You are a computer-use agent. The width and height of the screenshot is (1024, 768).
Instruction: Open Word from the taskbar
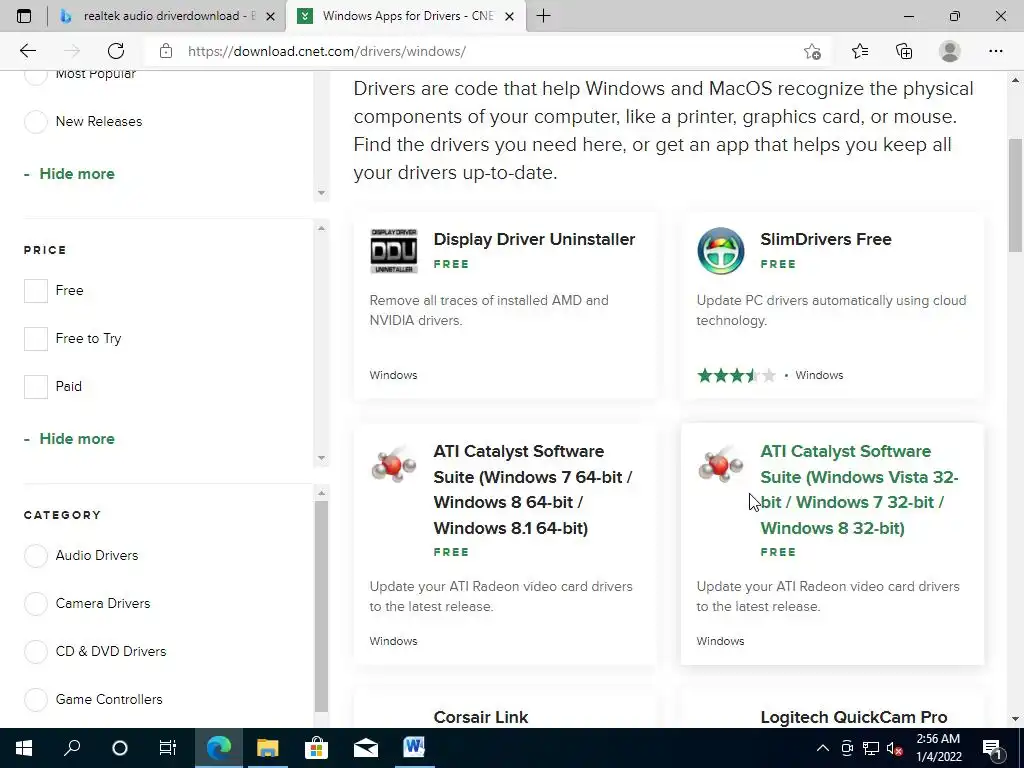pyautogui.click(x=414, y=748)
